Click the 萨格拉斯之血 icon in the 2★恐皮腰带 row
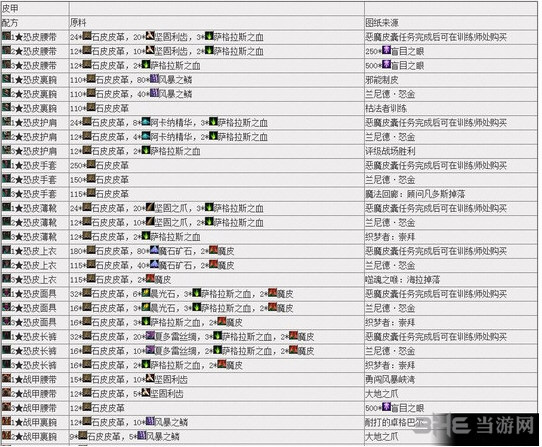This screenshot has width=542, height=447. click(x=209, y=50)
